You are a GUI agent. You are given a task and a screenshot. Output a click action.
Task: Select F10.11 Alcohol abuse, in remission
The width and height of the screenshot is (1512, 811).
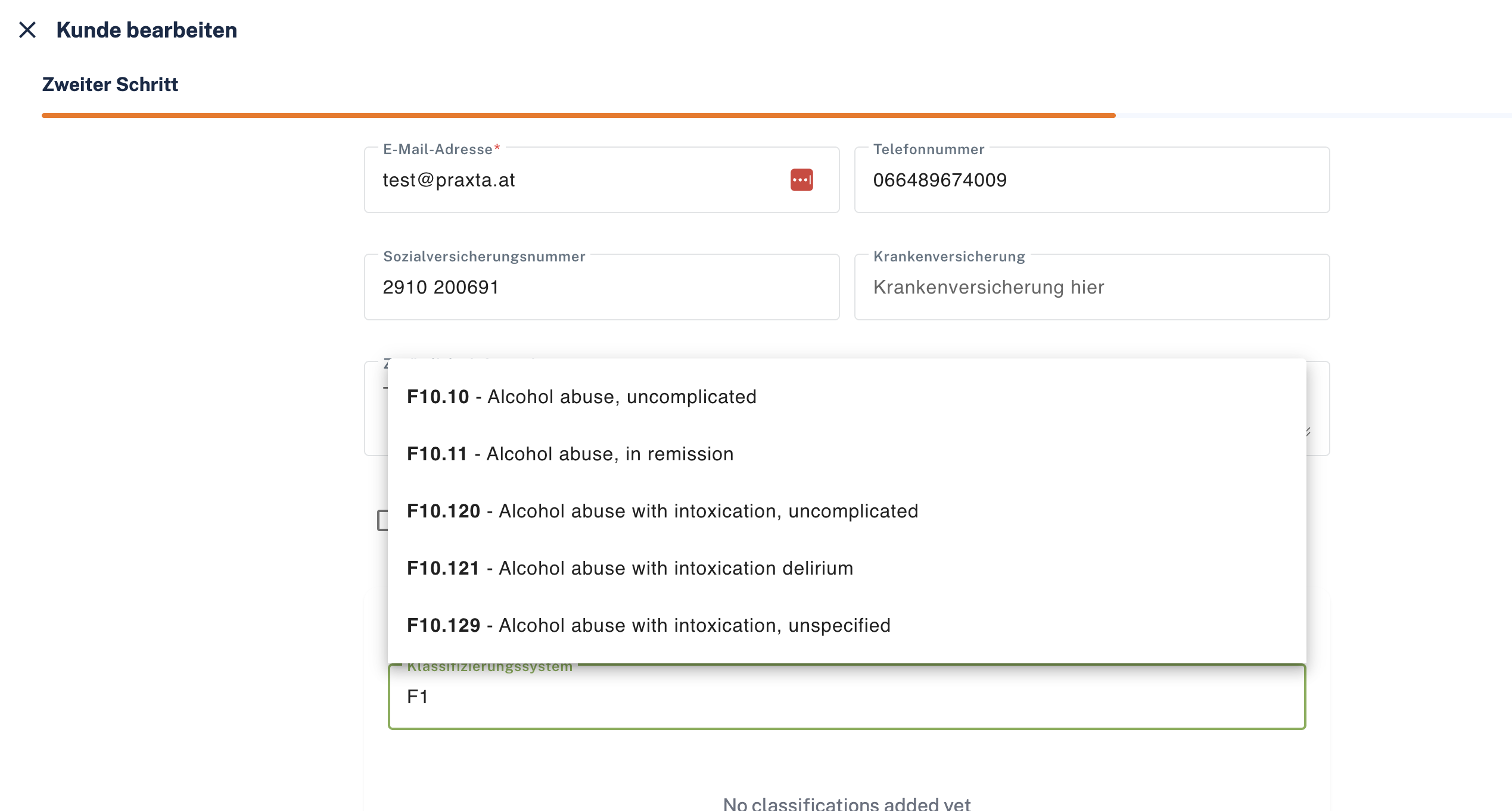click(847, 454)
